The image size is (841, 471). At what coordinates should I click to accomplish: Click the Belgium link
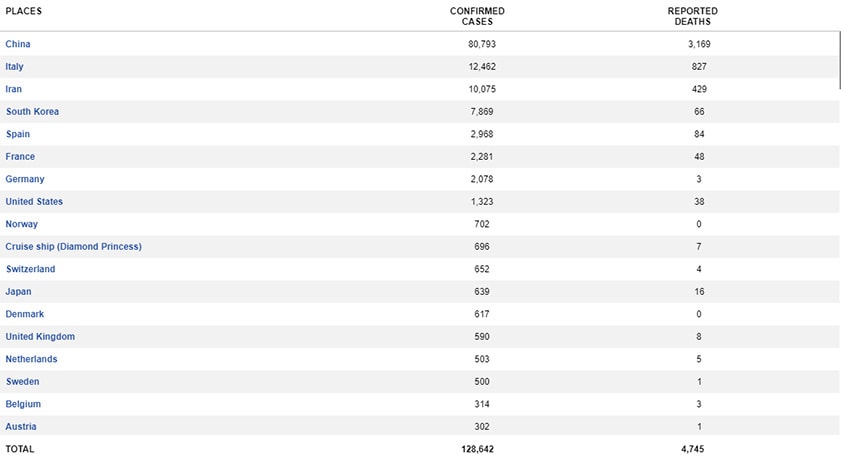click(x=23, y=404)
